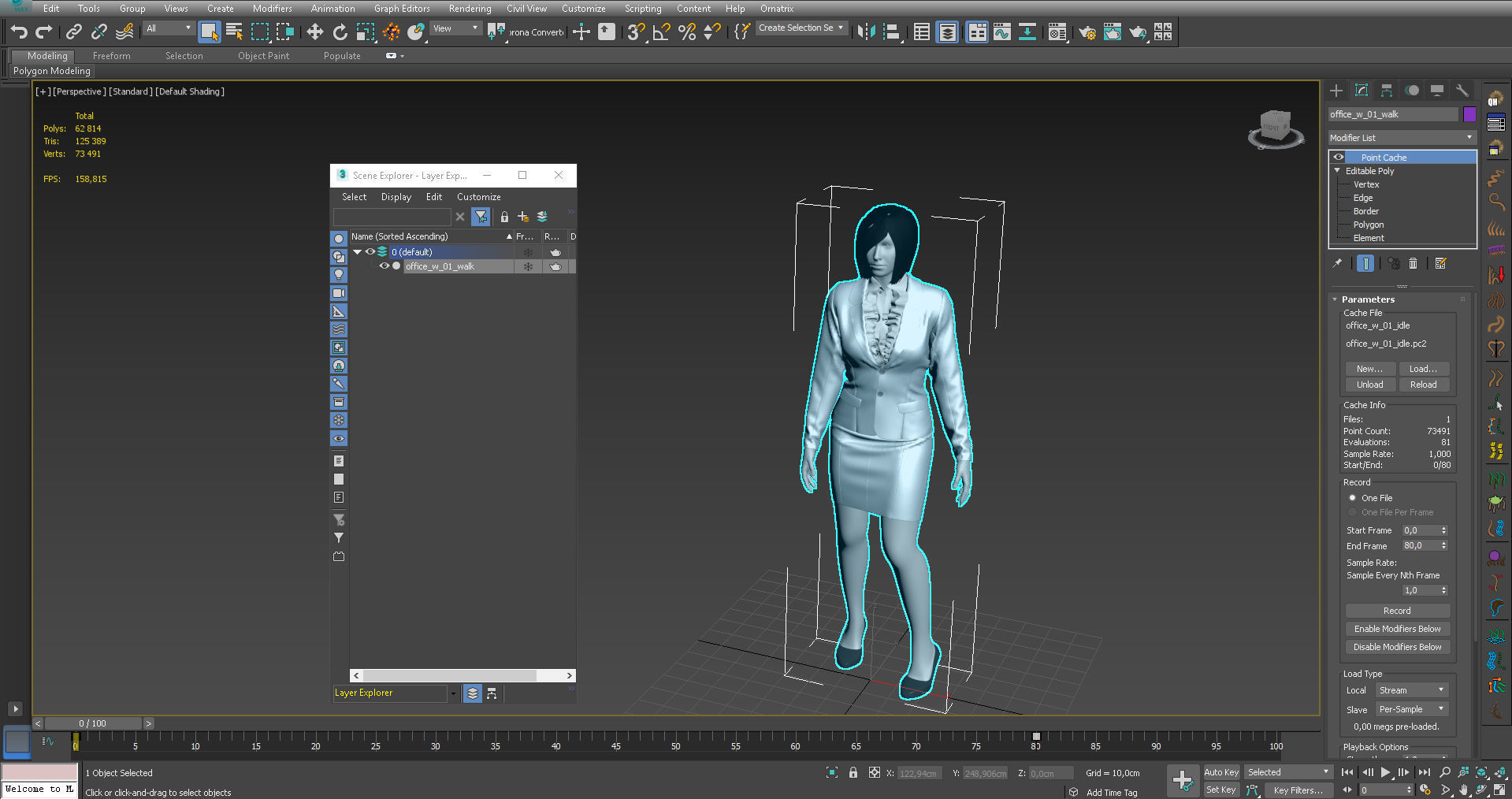Click the Load... cache file button
Screen dimensions: 1512x799
(x=1423, y=369)
